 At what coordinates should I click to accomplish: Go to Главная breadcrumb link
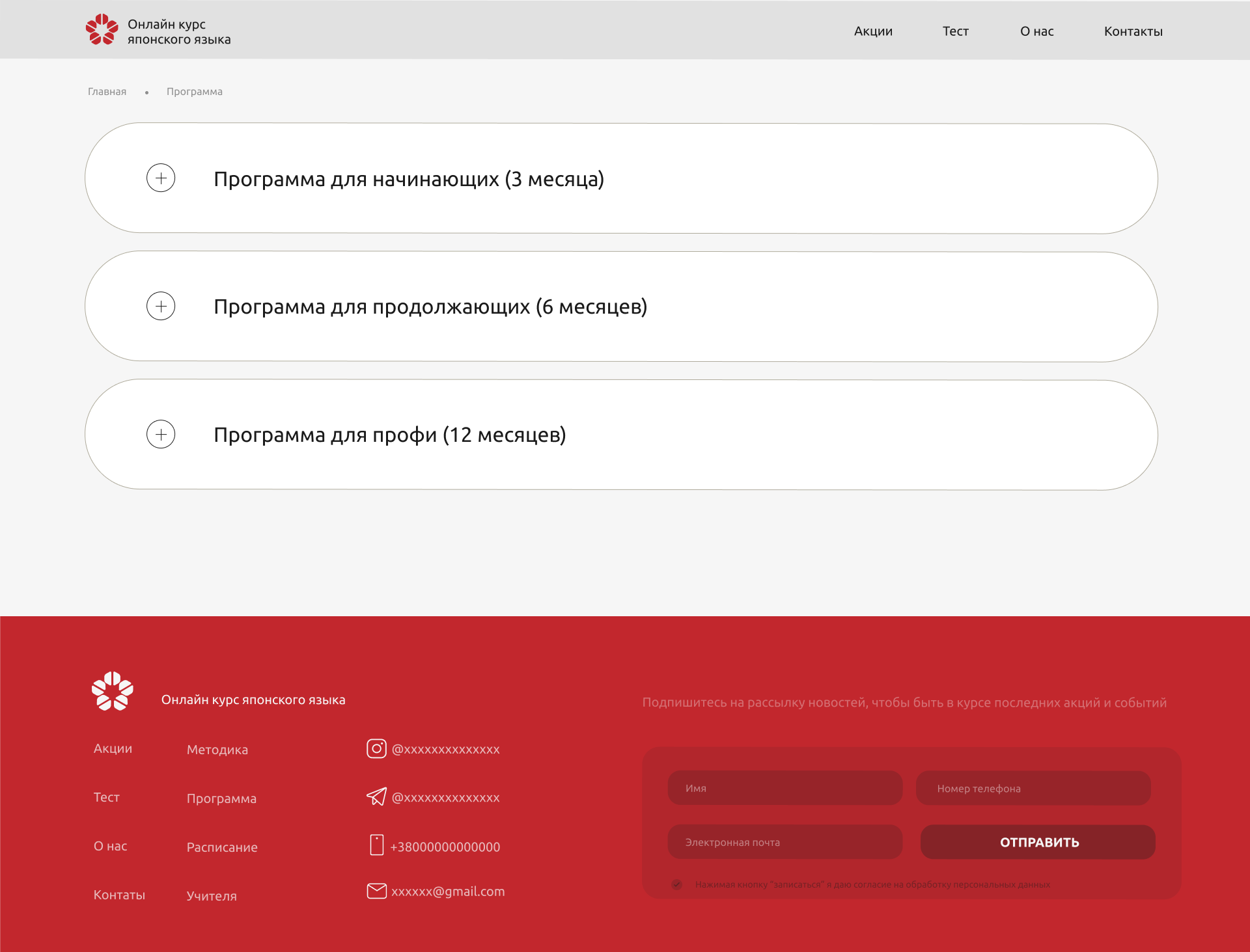[107, 92]
